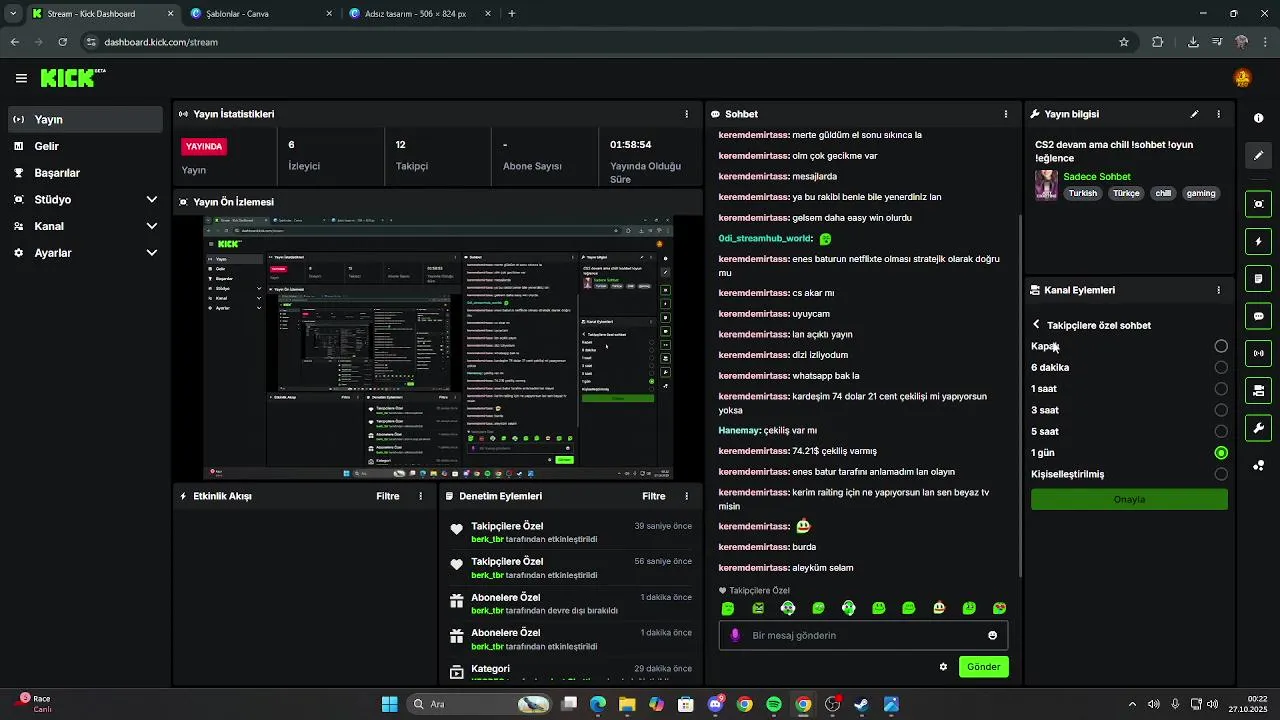Select the 3 saat radio option
Viewport: 1280px width, 720px height.
[1221, 410]
